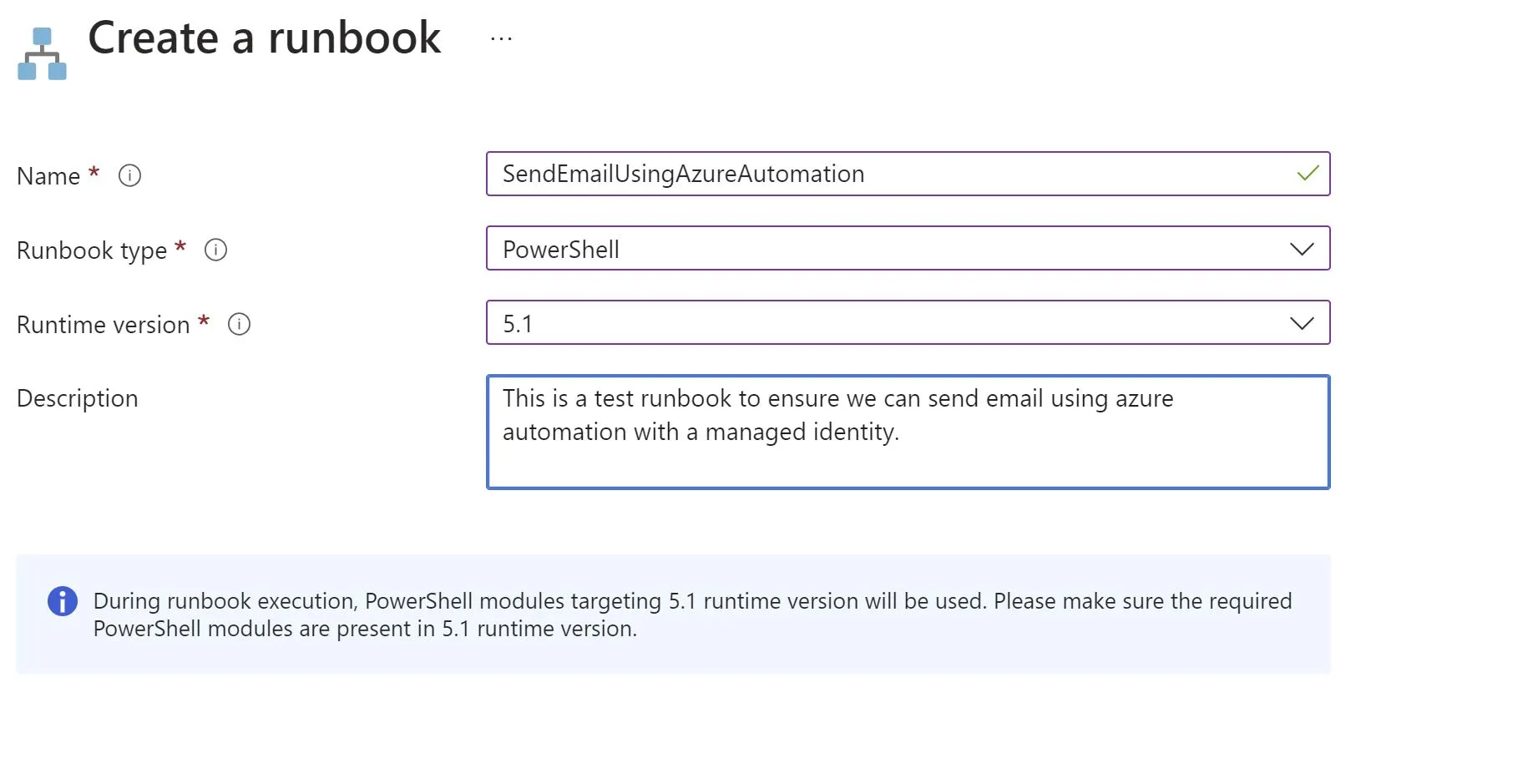Click the green validation checkmark in Name field
Viewport: 1533px width, 784px height.
(1308, 173)
